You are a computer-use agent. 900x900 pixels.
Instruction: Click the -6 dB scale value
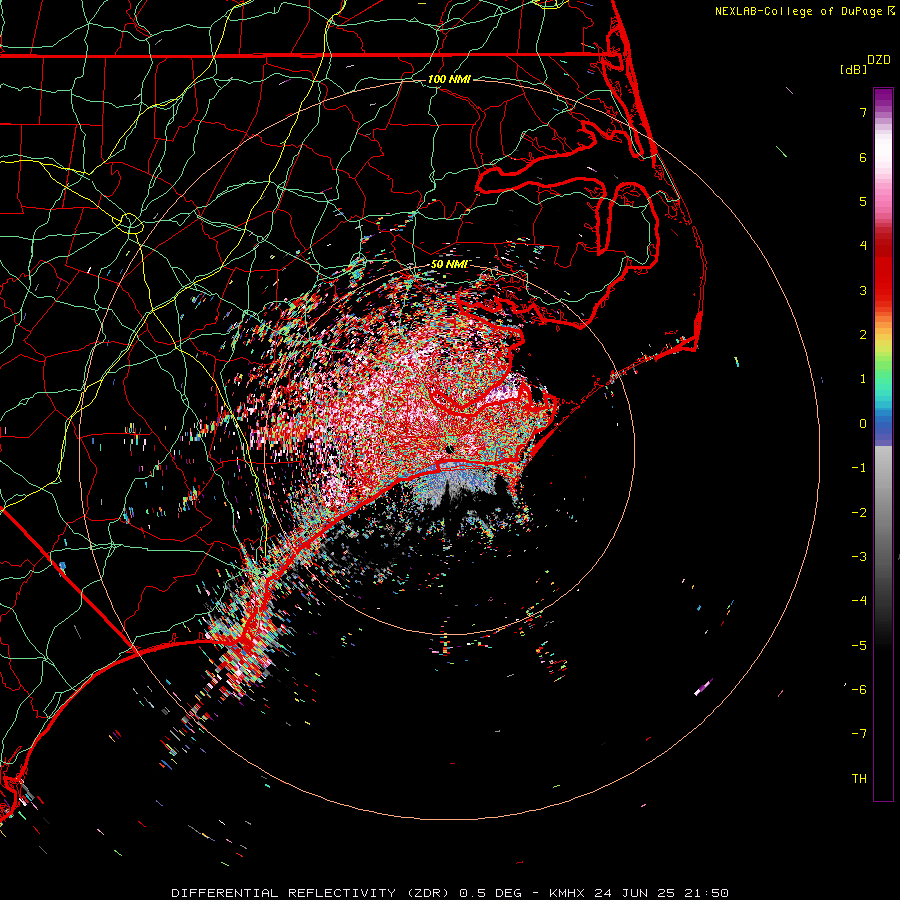click(x=859, y=689)
